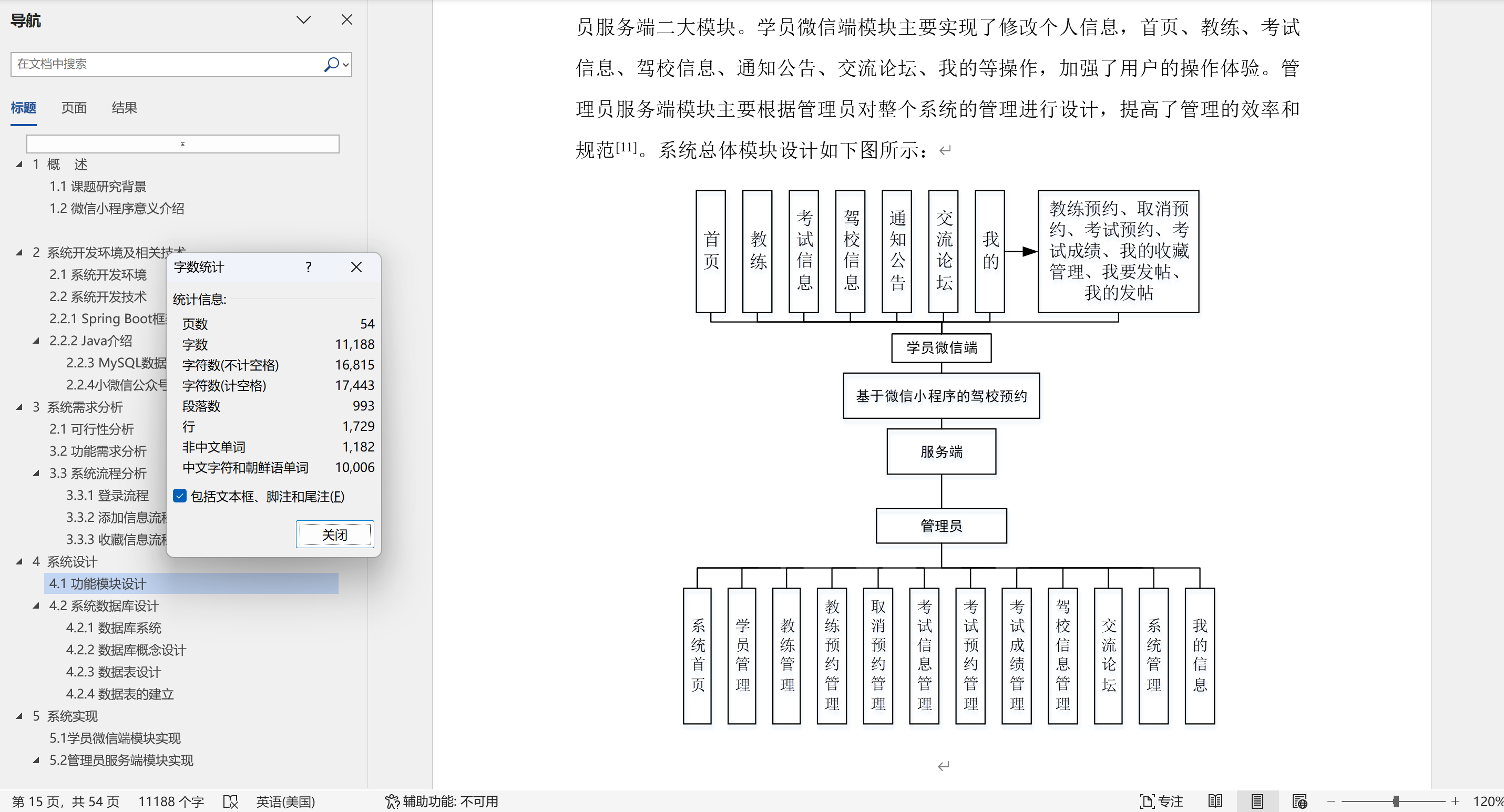
Task: Collapse the '1 概 述' heading
Action: pyautogui.click(x=19, y=165)
